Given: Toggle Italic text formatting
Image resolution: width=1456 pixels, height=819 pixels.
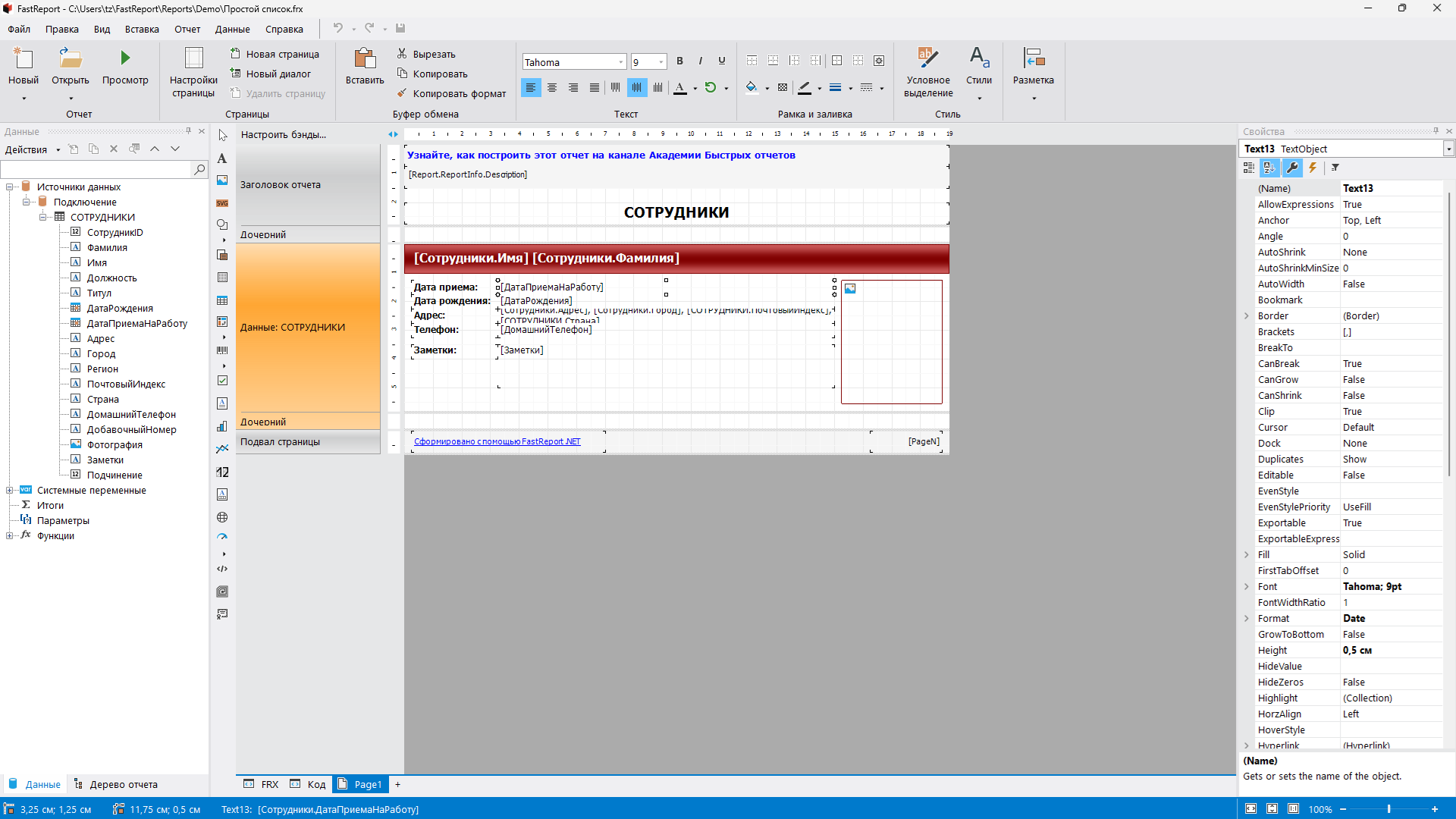Looking at the screenshot, I should coord(700,61).
